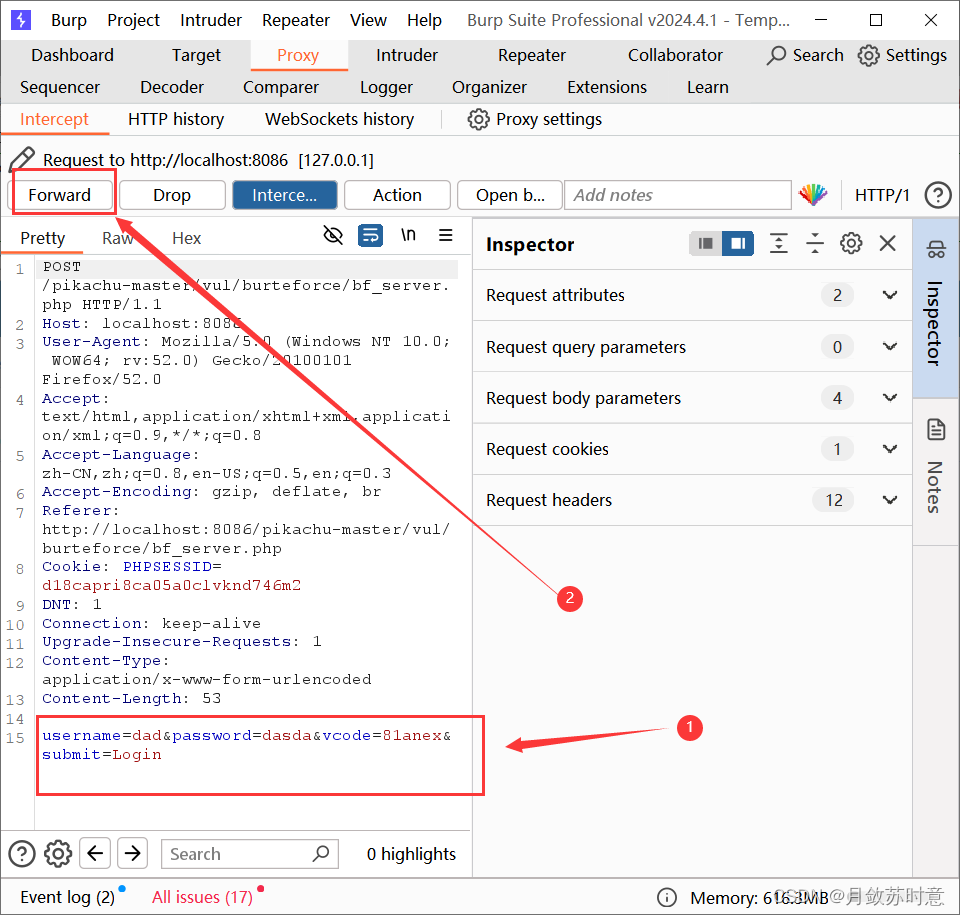Open the Search magnifier in top bar
Viewport: 960px width, 915px height.
coord(776,55)
